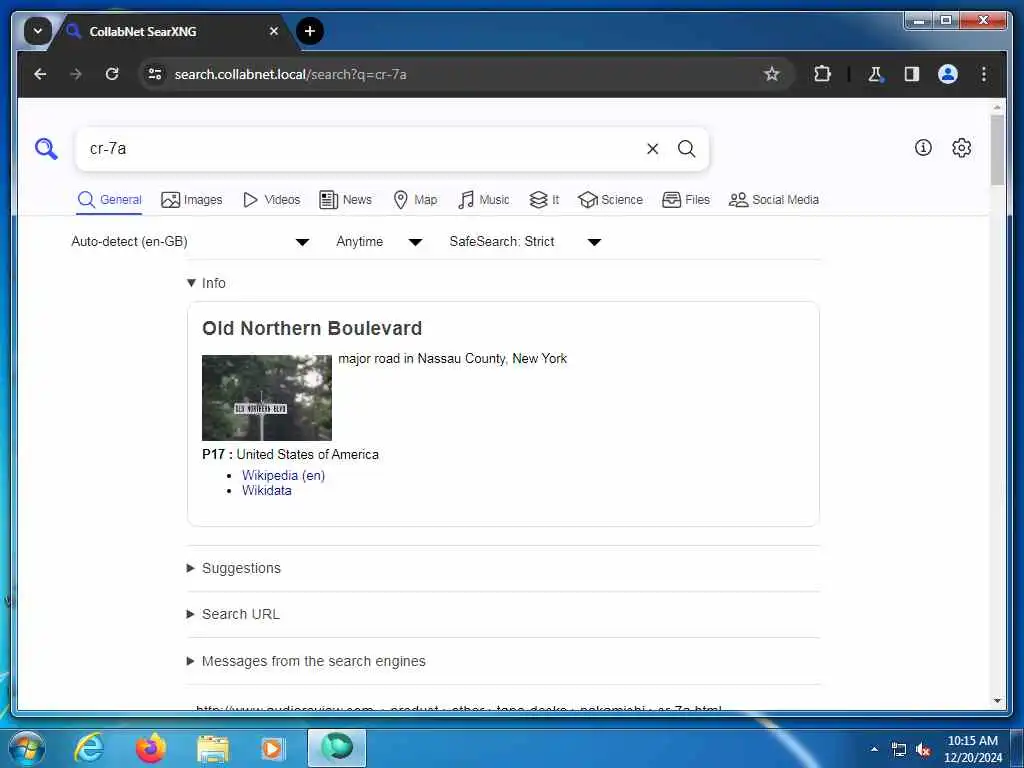Image resolution: width=1024 pixels, height=768 pixels.
Task: Click the Old Northern Boulevard thumbnail image
Action: click(x=266, y=398)
